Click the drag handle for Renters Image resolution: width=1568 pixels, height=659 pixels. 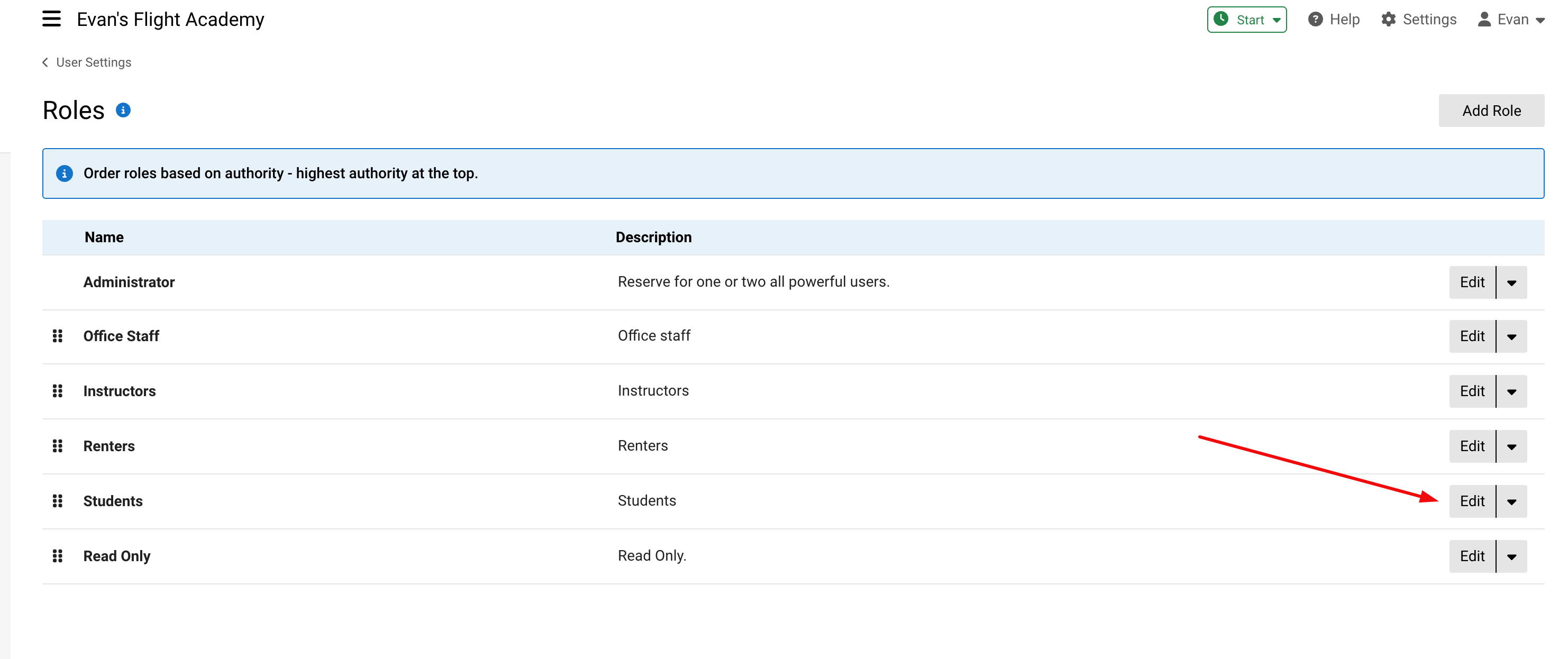58,446
